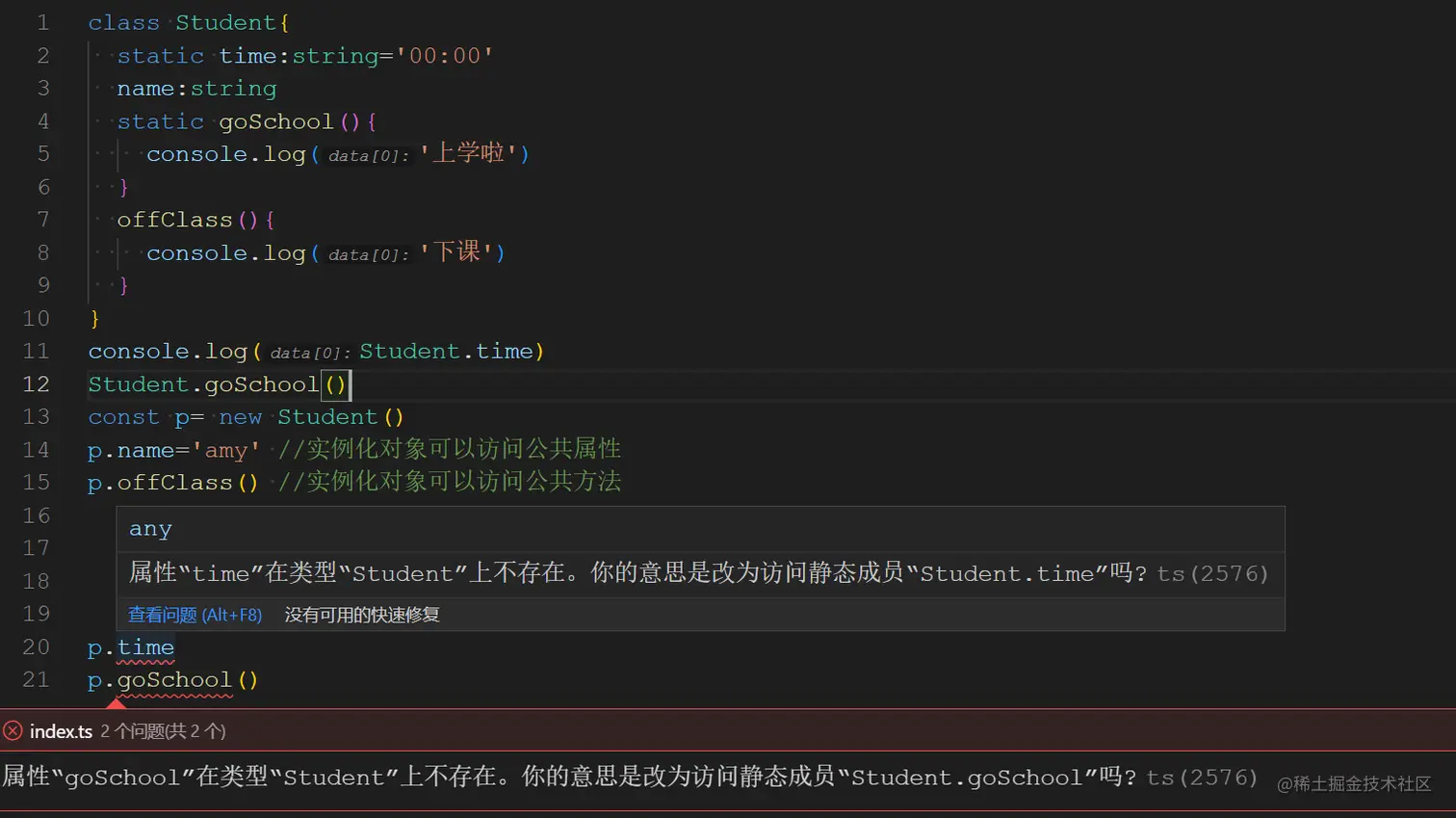Click 'offClass(){' on line 7
This screenshot has width=1456, height=818.
(196, 220)
